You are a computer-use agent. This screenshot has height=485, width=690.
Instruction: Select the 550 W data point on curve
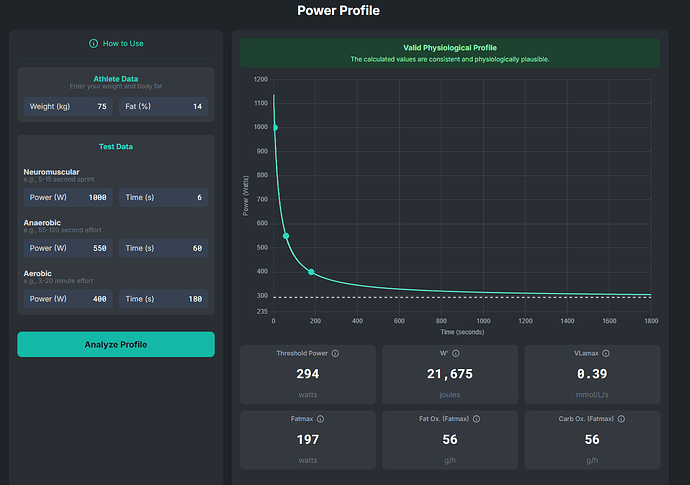(286, 236)
